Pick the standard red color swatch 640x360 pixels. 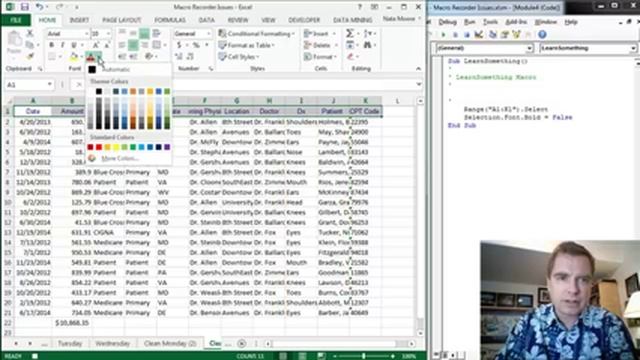click(x=99, y=147)
